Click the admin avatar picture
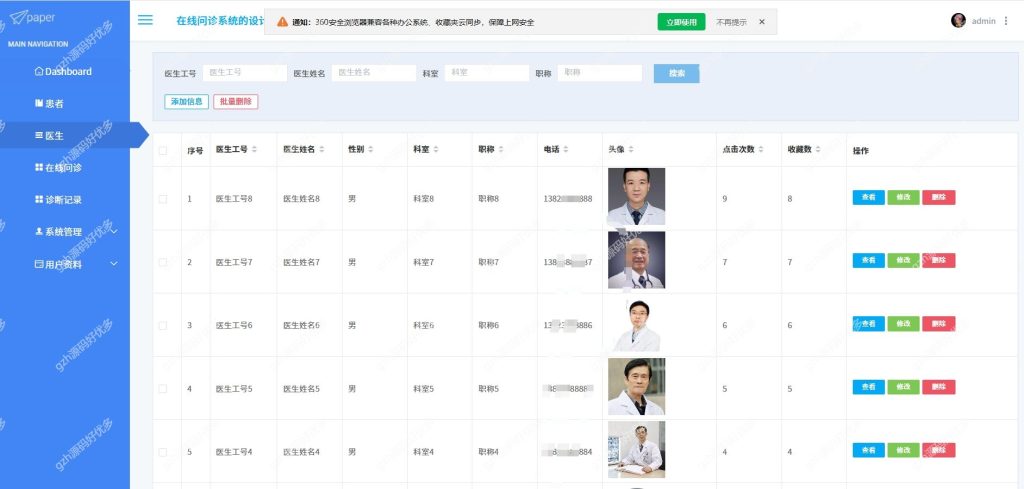Image resolution: width=1024 pixels, height=489 pixels. tap(958, 20)
